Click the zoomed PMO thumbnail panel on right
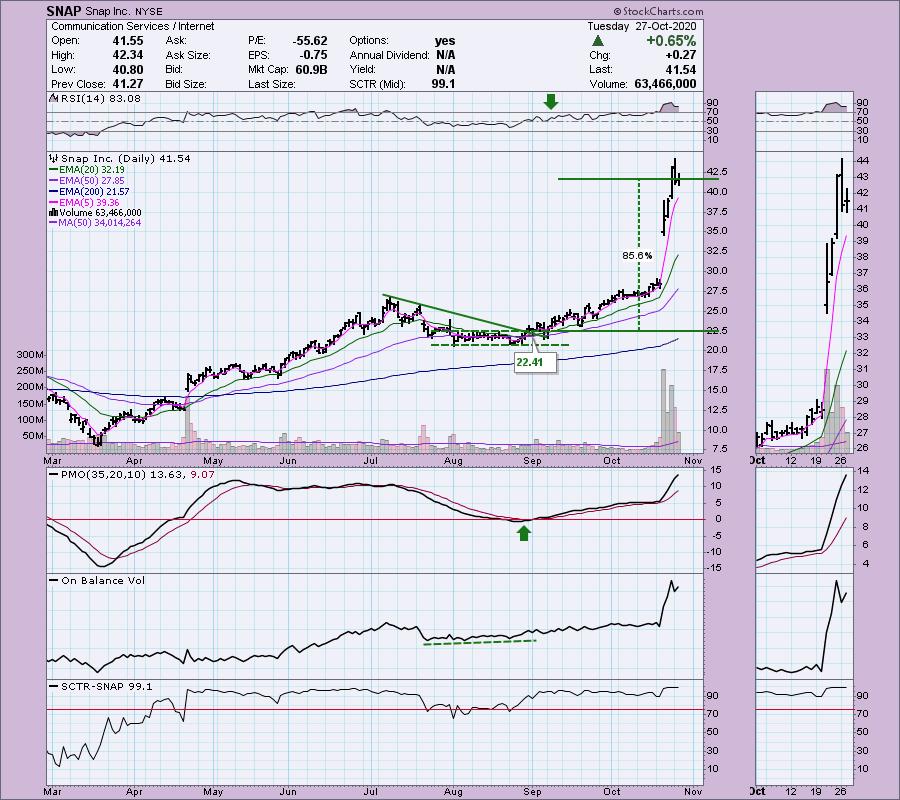This screenshot has height=800, width=900. click(805, 519)
